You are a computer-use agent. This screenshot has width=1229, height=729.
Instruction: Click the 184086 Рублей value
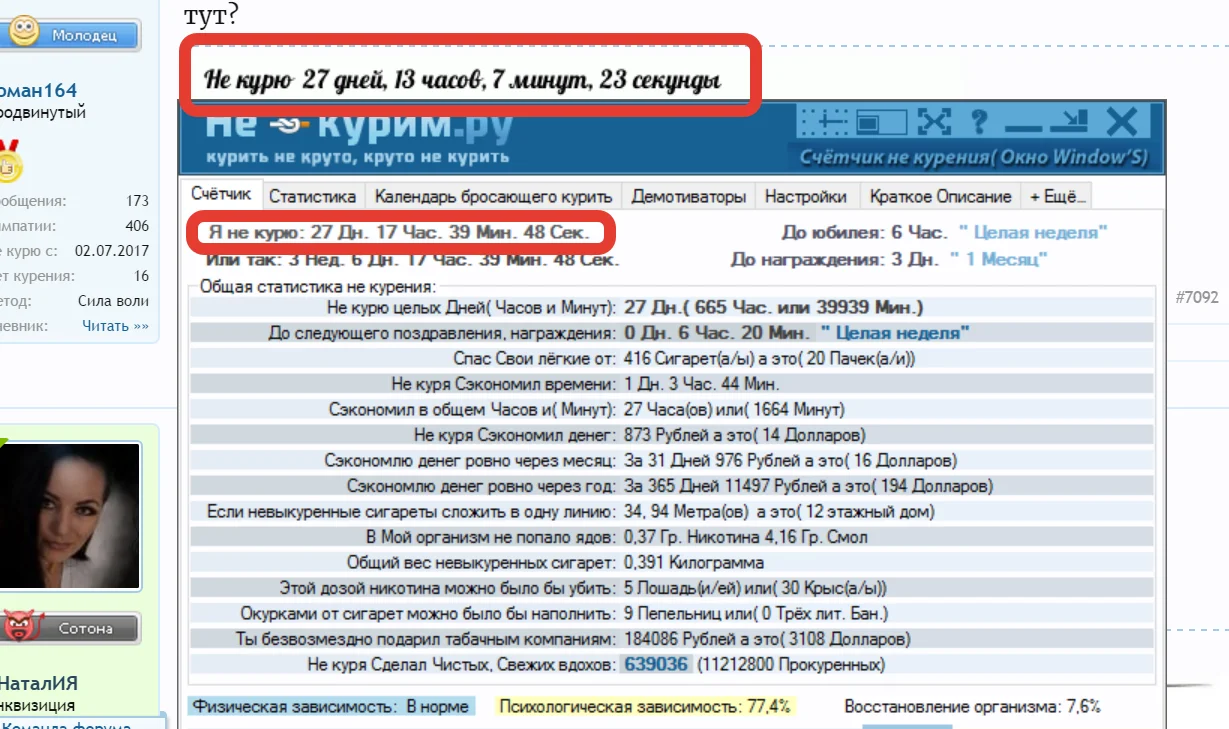pos(767,638)
